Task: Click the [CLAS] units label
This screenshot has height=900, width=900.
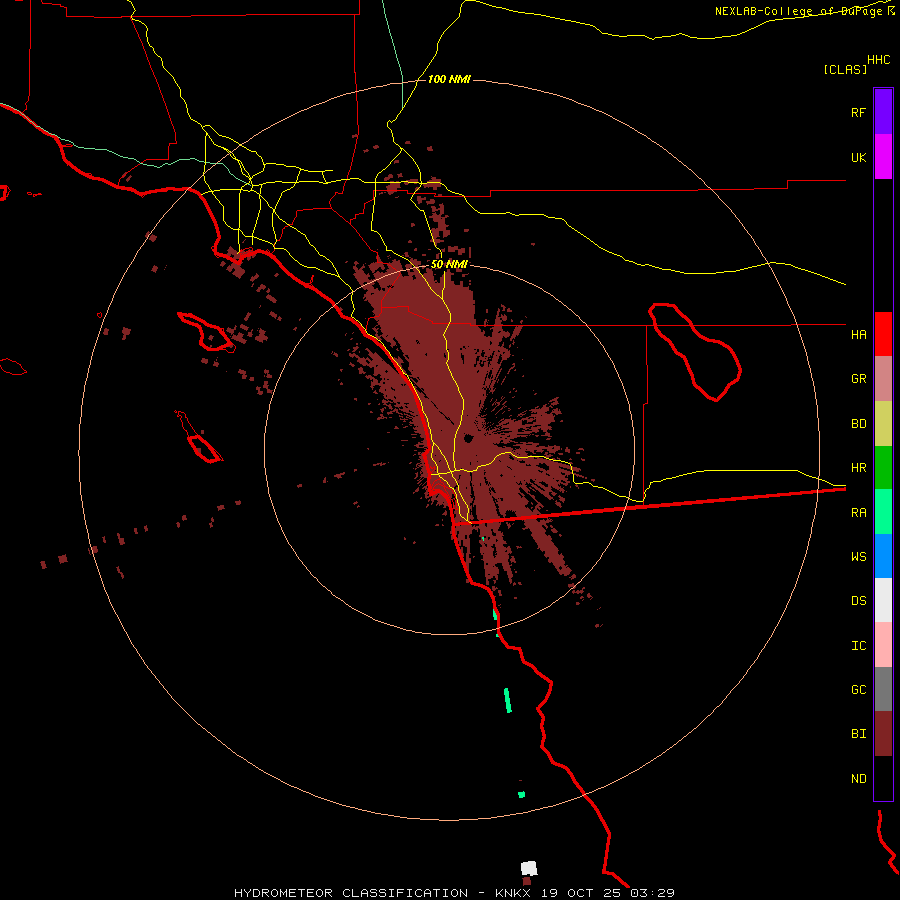Action: pyautogui.click(x=845, y=69)
